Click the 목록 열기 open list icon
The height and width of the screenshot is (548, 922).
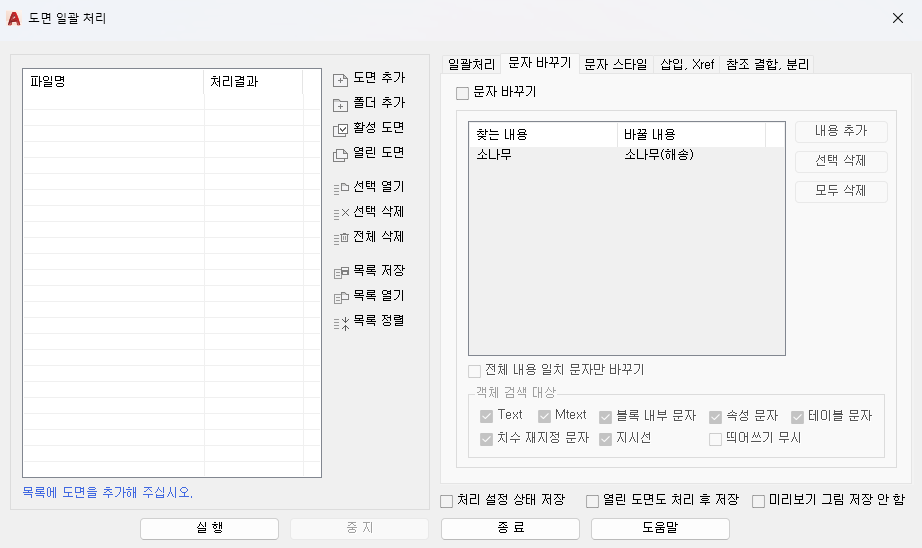341,298
